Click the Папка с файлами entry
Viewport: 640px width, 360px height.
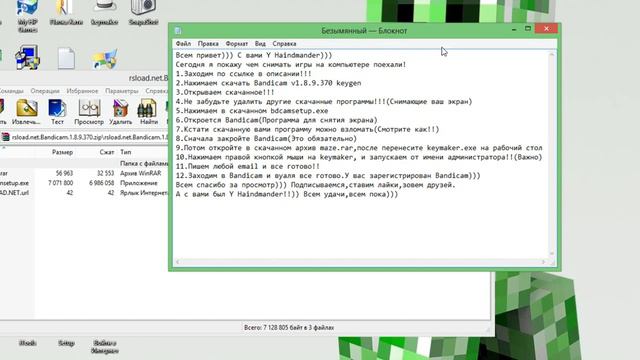144,164
